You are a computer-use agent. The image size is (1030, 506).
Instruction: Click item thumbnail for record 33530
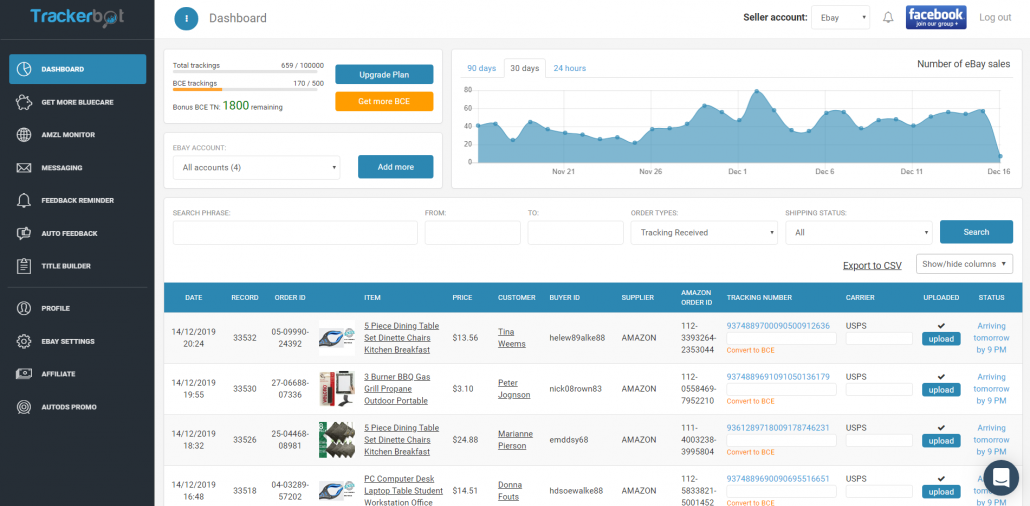[336, 388]
